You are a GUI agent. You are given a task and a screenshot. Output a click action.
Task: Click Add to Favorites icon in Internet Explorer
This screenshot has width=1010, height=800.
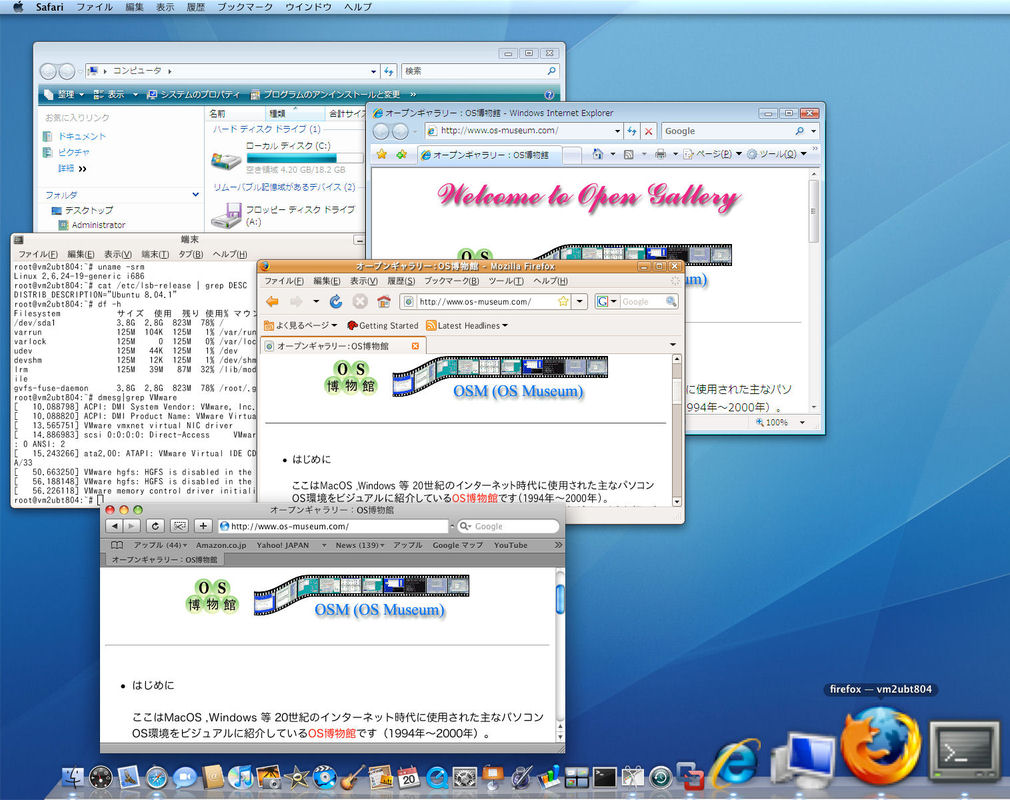pos(402,155)
